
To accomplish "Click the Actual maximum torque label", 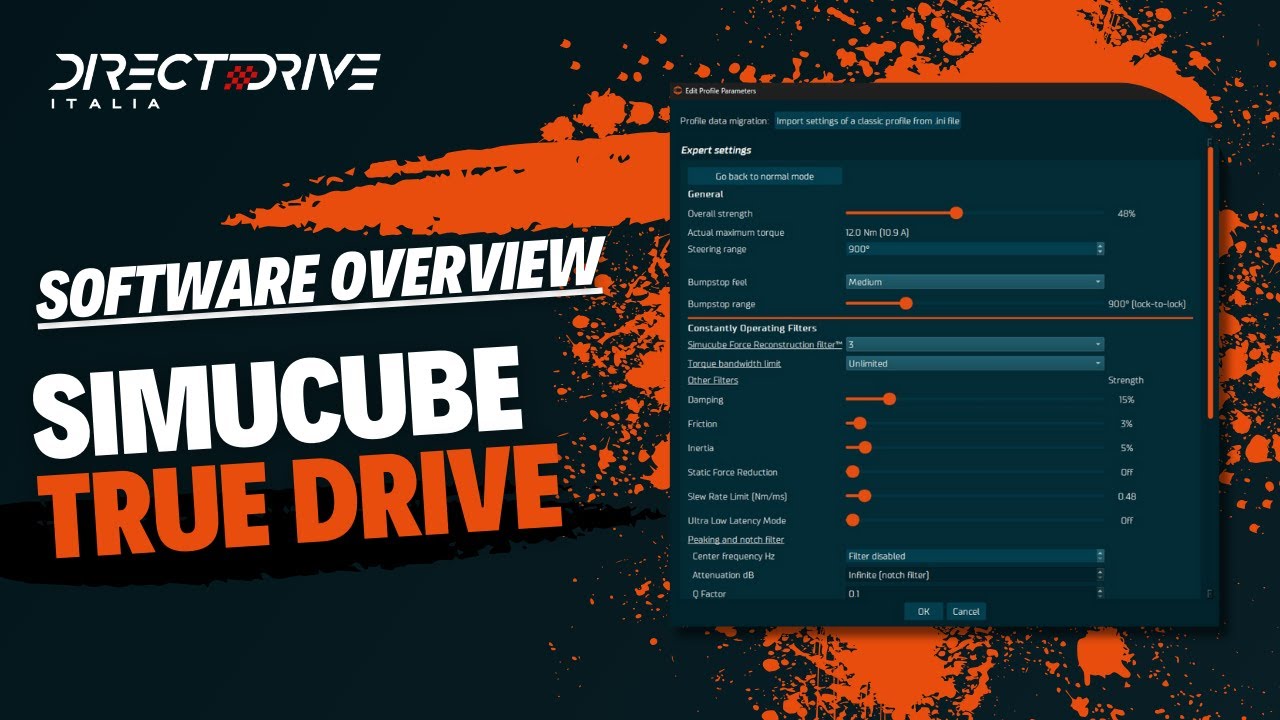I will pos(736,233).
